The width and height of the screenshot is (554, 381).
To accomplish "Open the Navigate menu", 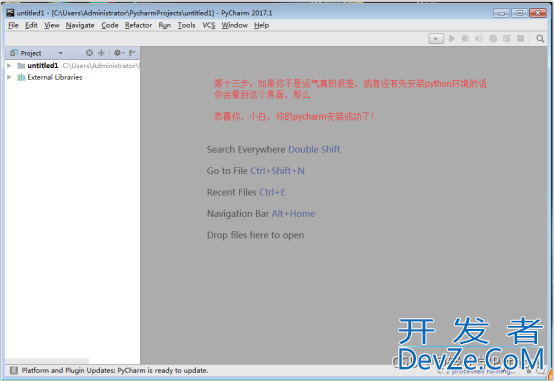I will 80,25.
